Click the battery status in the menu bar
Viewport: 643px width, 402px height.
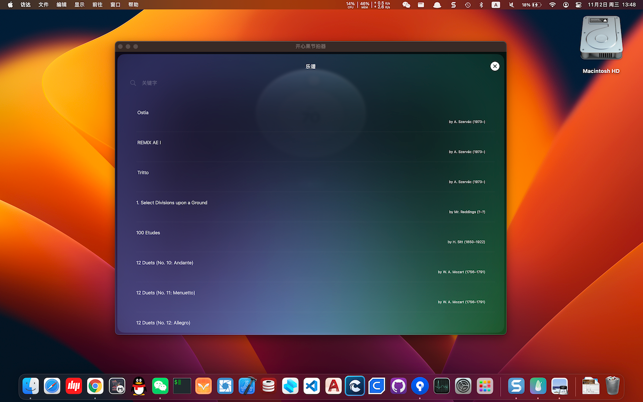tap(531, 5)
